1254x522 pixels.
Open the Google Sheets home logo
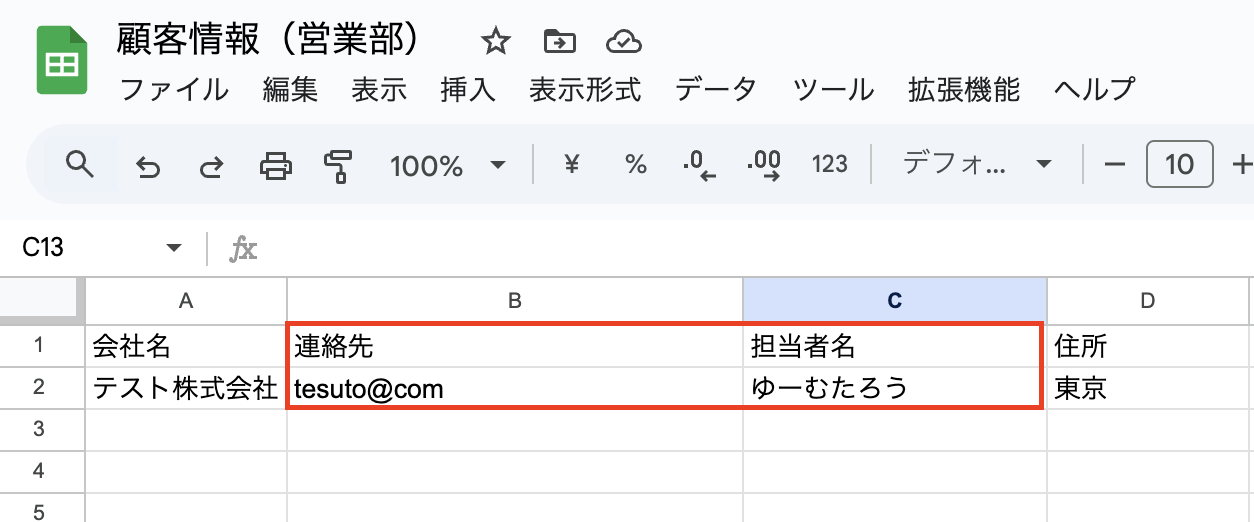click(x=62, y=62)
